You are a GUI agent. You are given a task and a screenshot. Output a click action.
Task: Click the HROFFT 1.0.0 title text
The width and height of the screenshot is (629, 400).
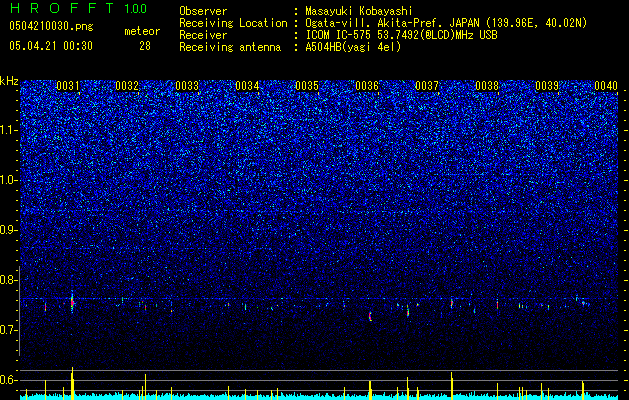coord(78,8)
